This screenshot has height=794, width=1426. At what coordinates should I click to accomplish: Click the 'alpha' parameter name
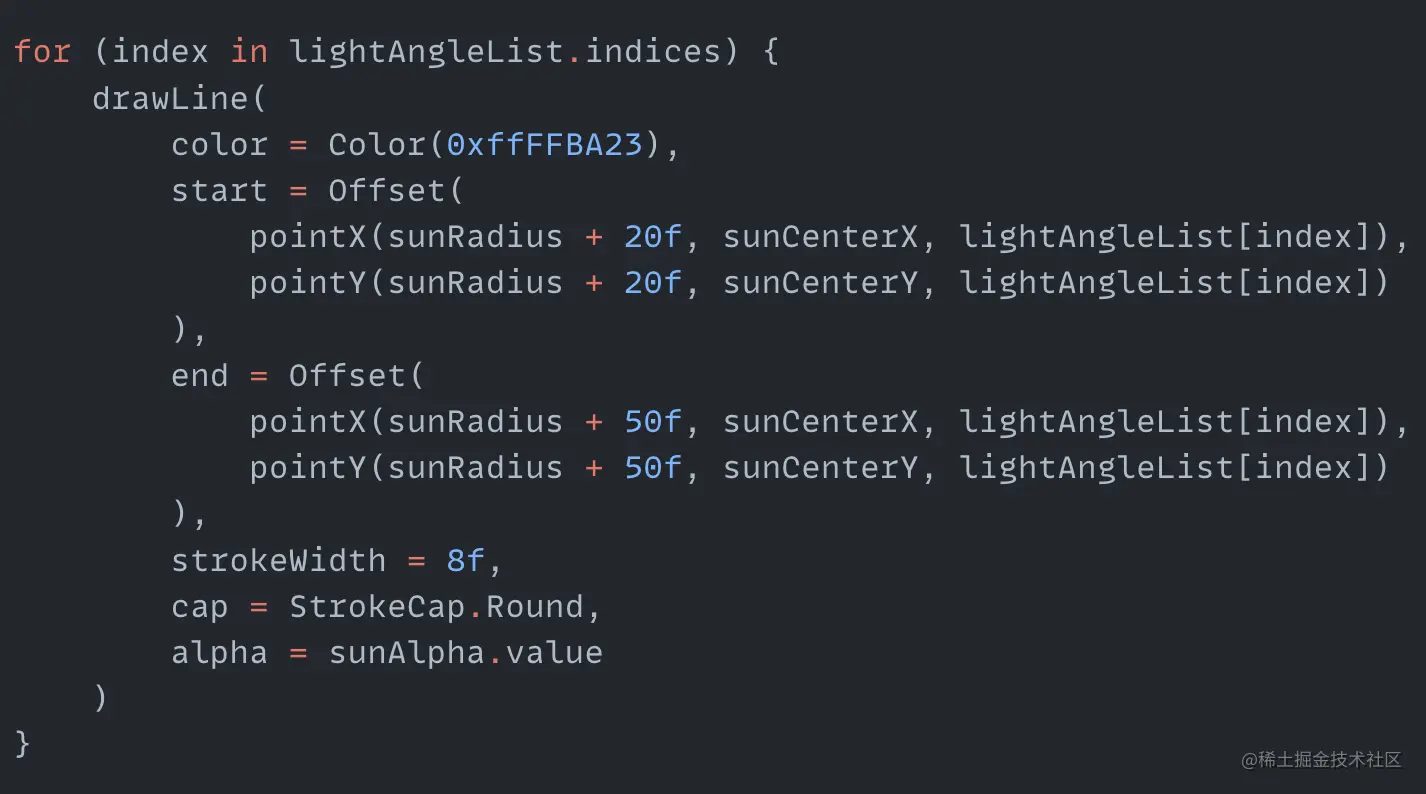coord(219,653)
